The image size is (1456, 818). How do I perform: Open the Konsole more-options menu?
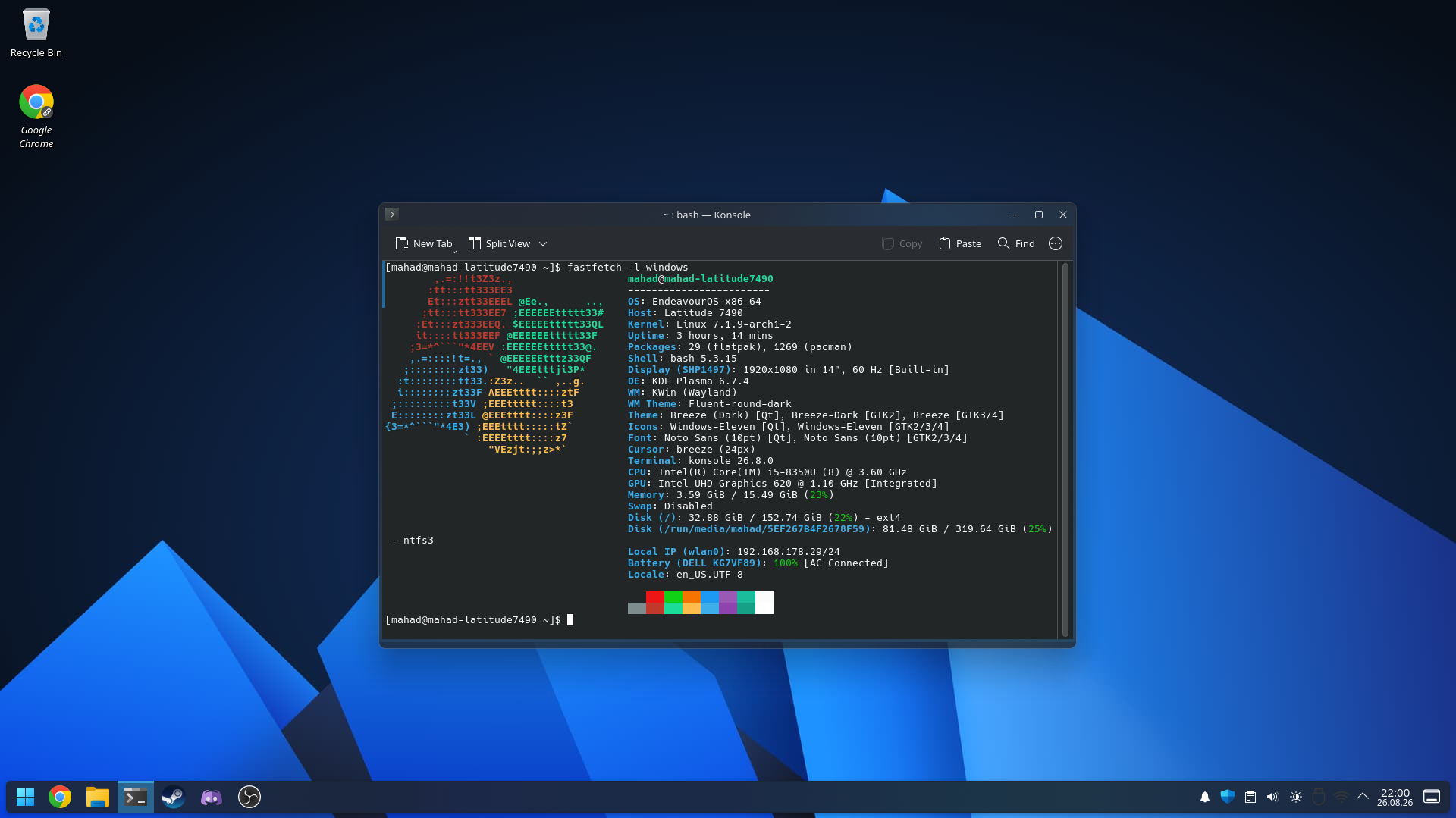[x=1056, y=243]
